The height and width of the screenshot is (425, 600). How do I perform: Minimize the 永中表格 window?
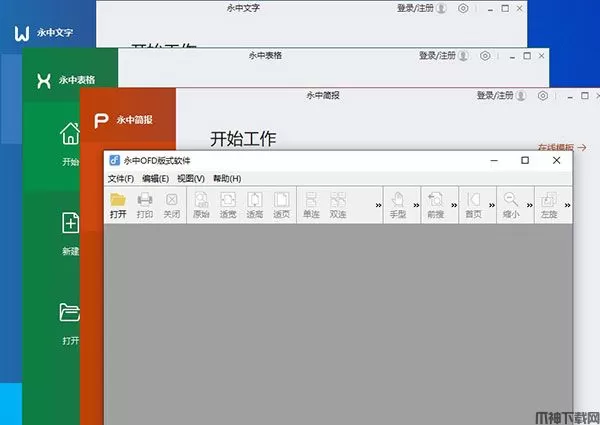tap(512, 58)
